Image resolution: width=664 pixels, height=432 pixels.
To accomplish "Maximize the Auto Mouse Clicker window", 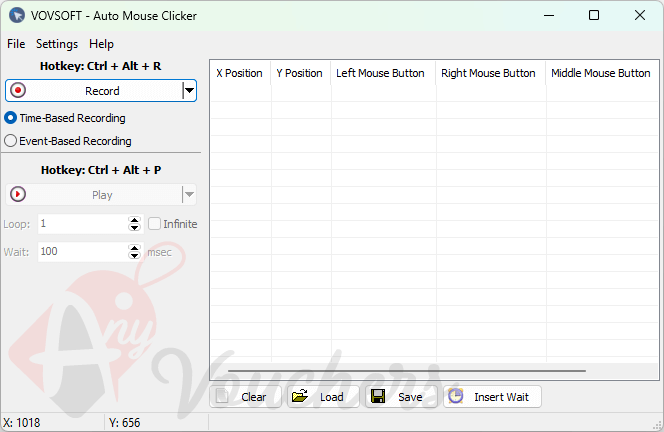I will tap(594, 16).
